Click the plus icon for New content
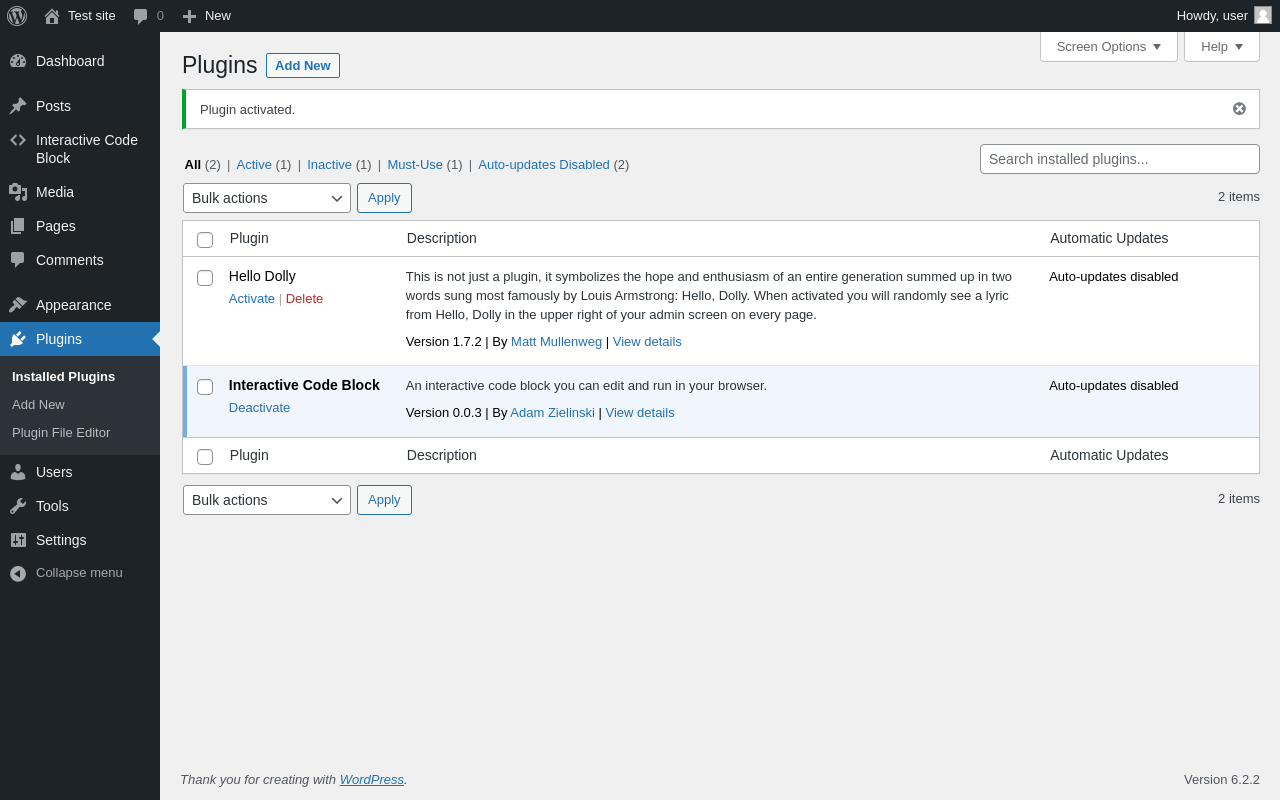The image size is (1280, 800). [189, 16]
